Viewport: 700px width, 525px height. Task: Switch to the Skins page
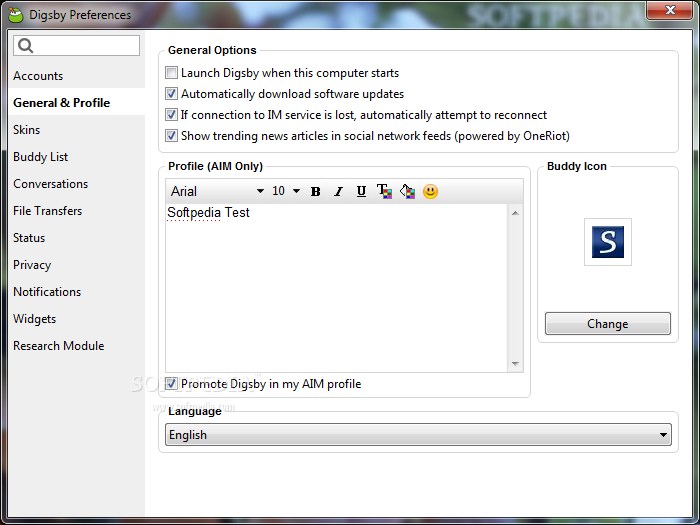click(76, 130)
